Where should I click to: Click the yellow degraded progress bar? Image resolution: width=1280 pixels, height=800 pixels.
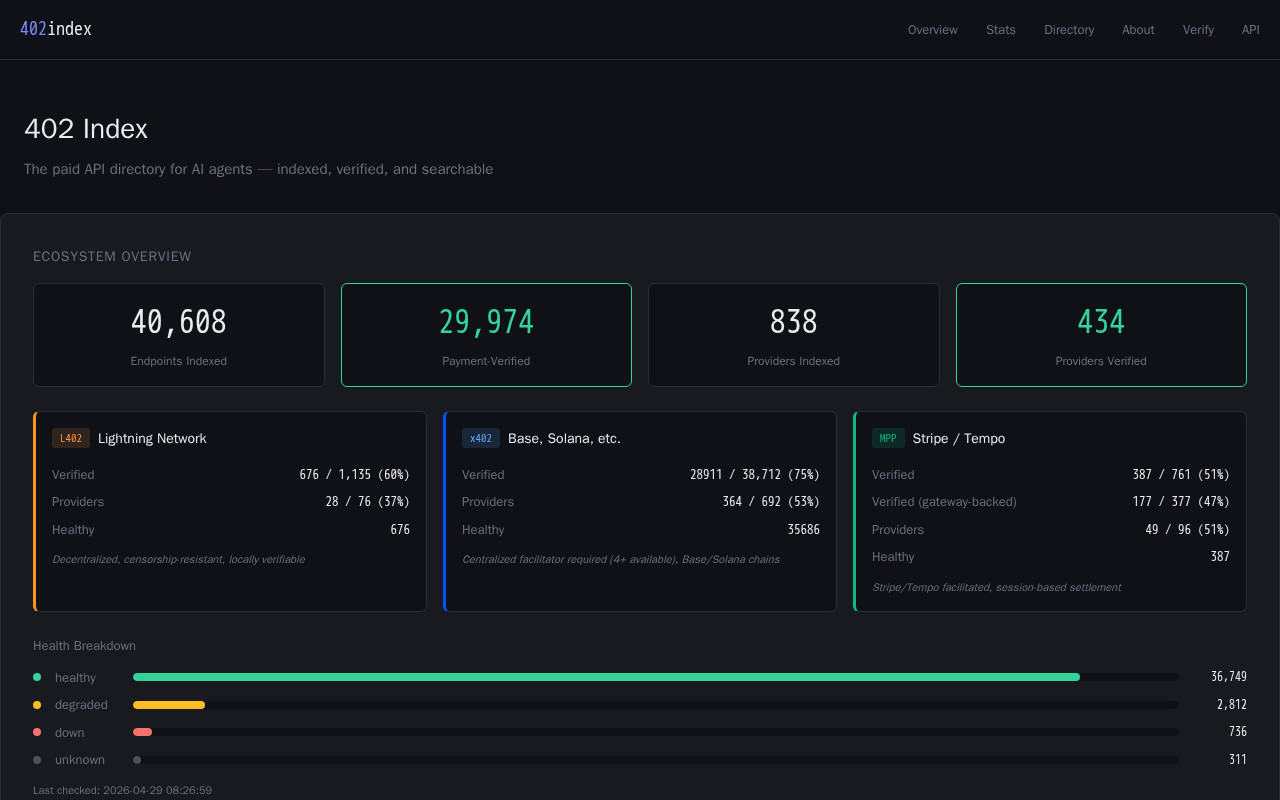tap(169, 705)
